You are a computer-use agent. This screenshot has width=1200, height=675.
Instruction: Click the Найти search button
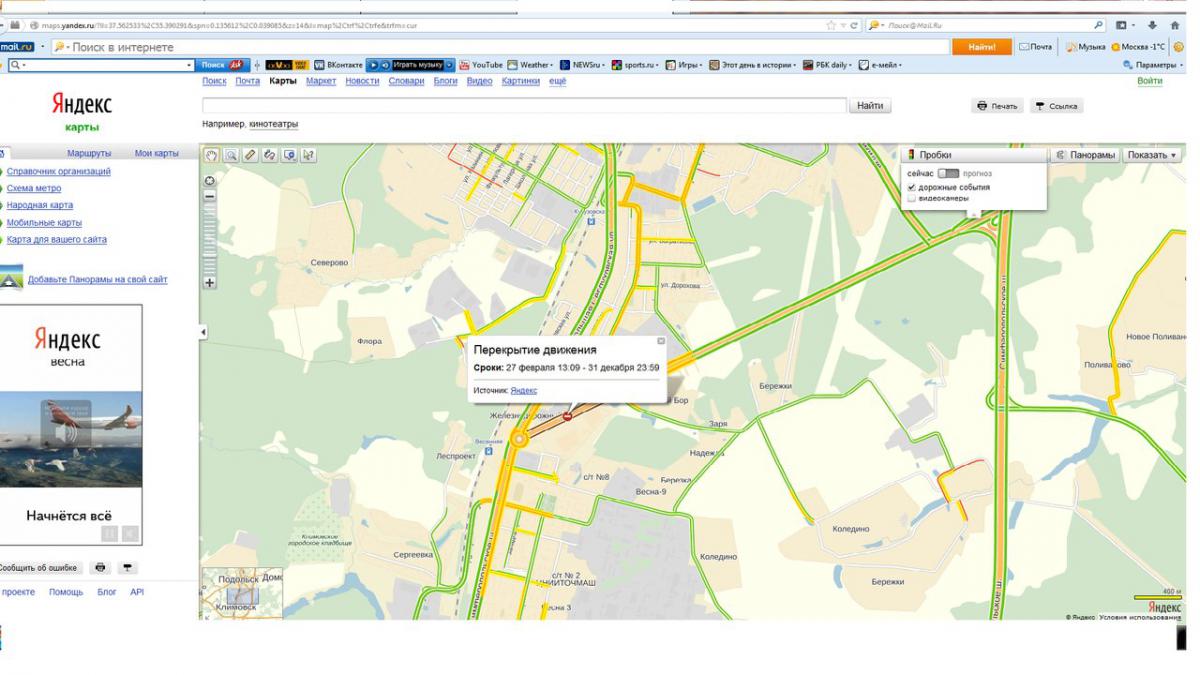click(870, 105)
